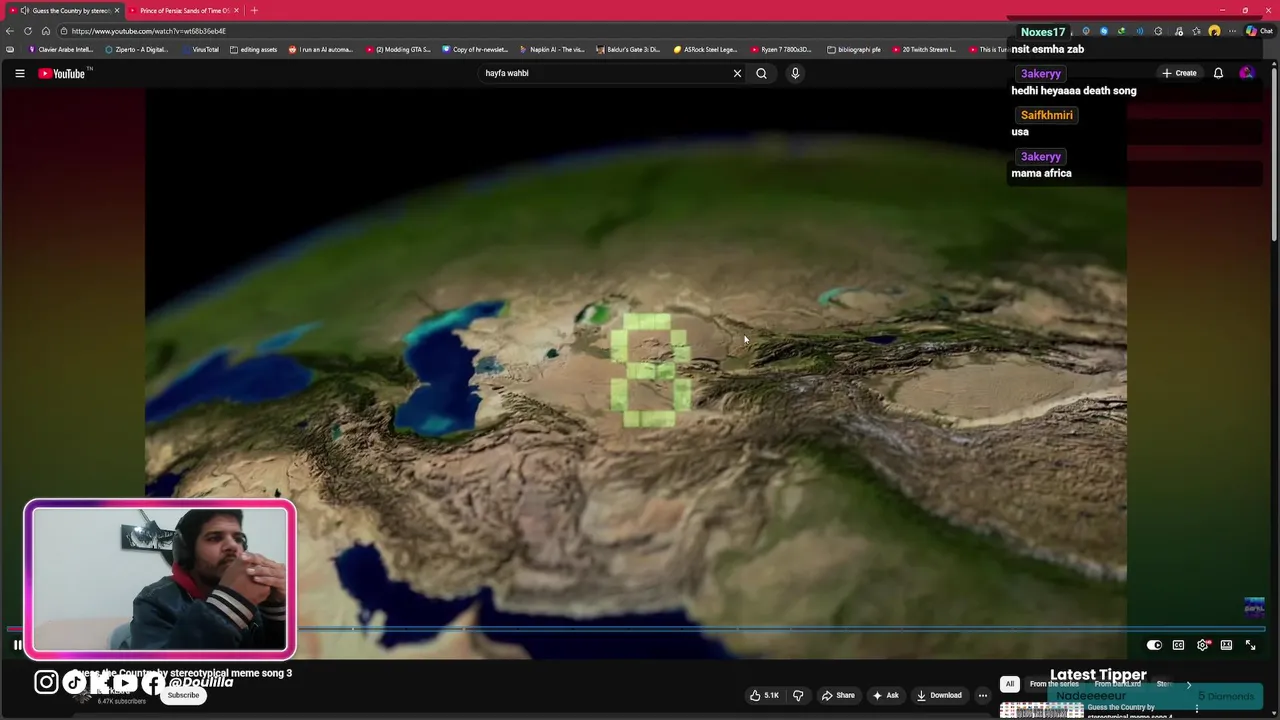Viewport: 1280px width, 720px height.
Task: Open more actions ellipsis menu
Action: click(x=983, y=695)
